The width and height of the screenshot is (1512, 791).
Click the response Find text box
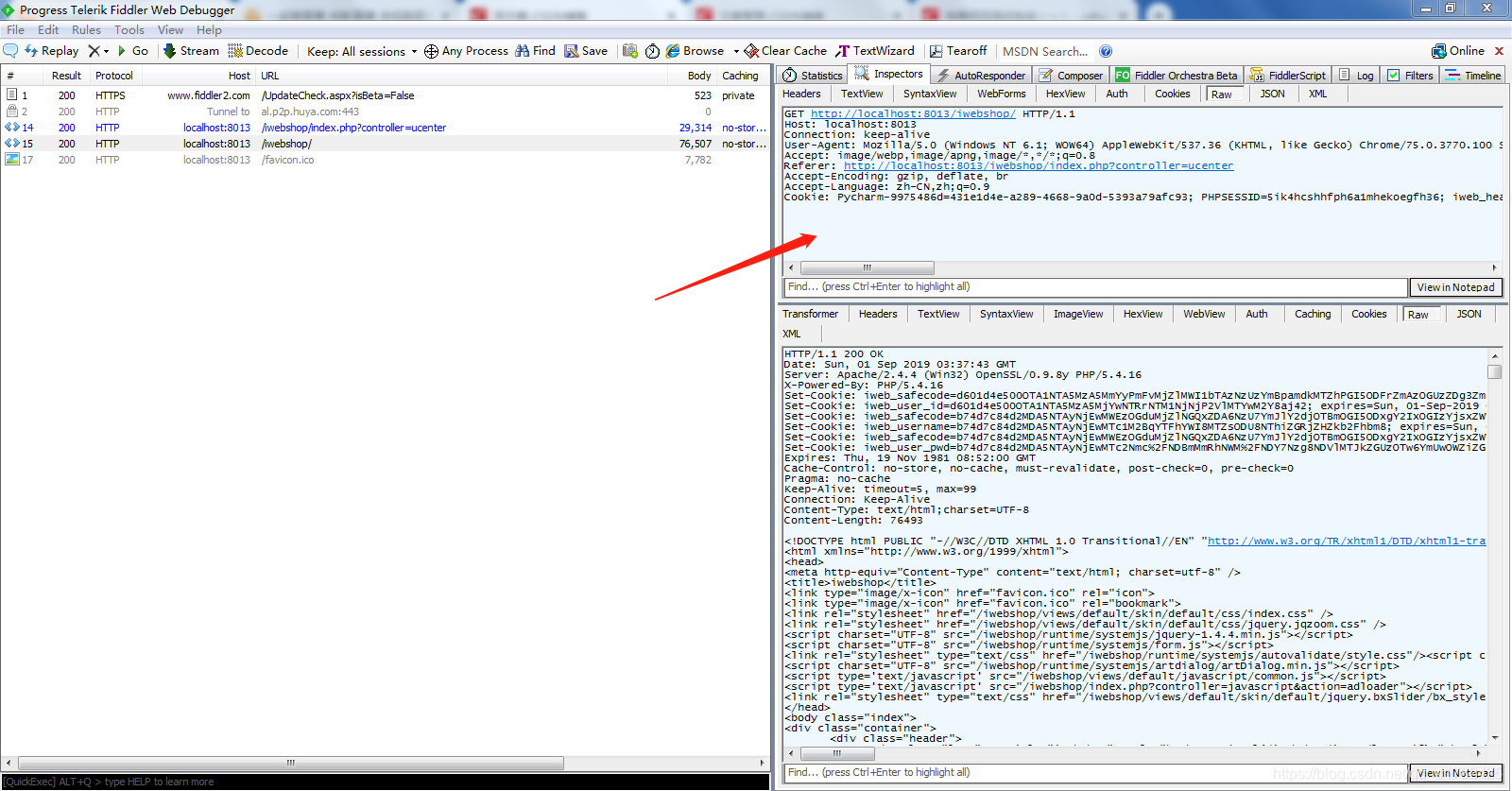[x=1095, y=773]
